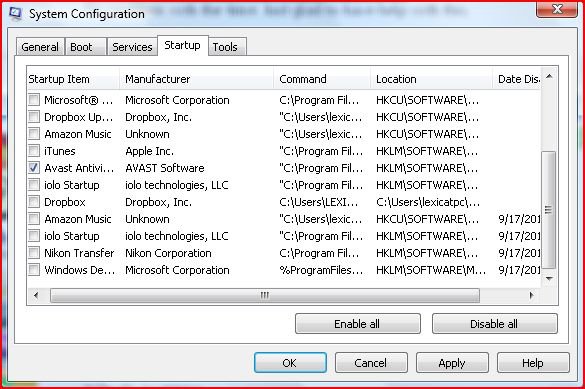This screenshot has width=585, height=389.
Task: Click the Date Dis. column header
Action: click(517, 79)
